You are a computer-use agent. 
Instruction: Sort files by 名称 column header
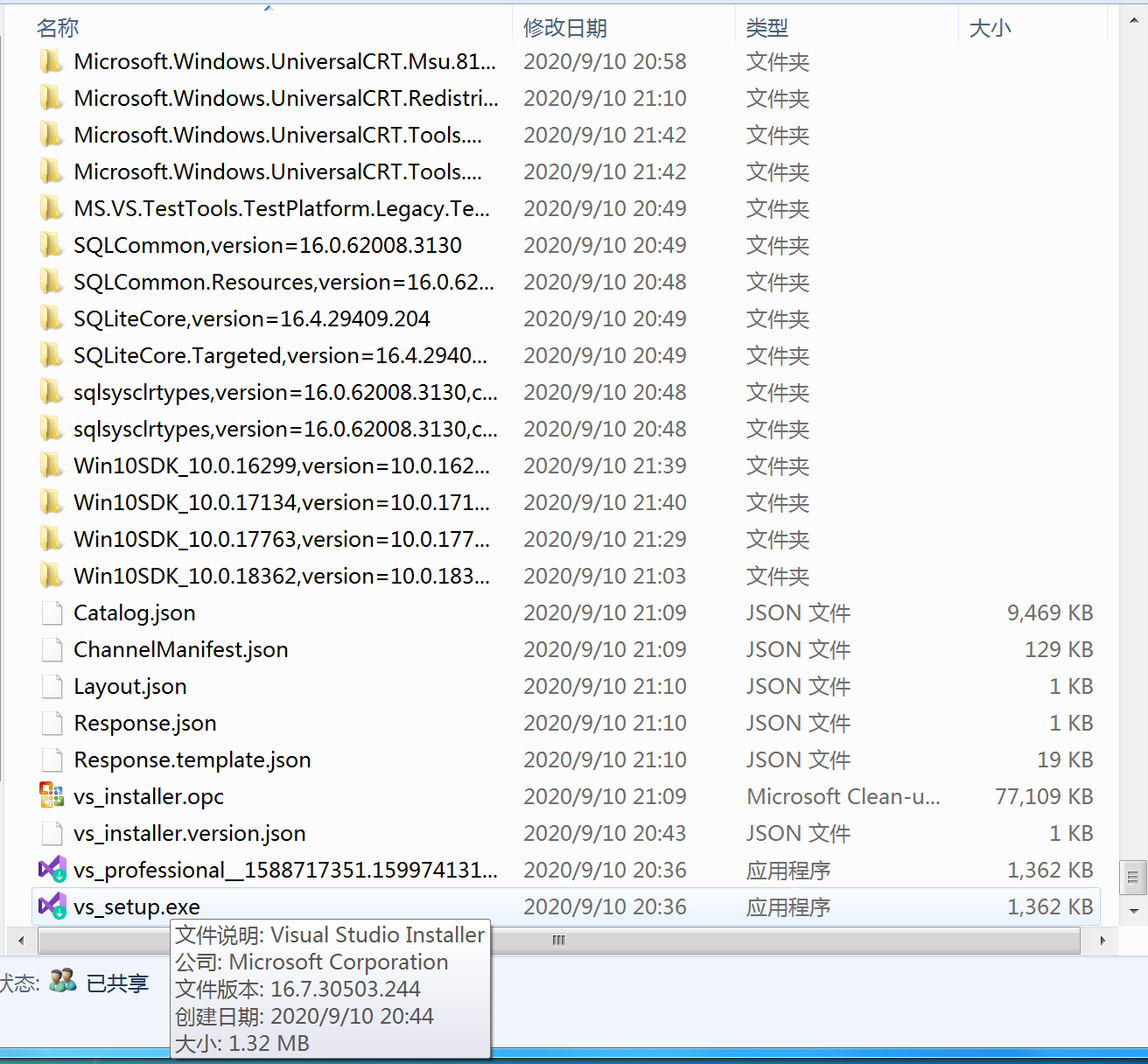(x=58, y=28)
